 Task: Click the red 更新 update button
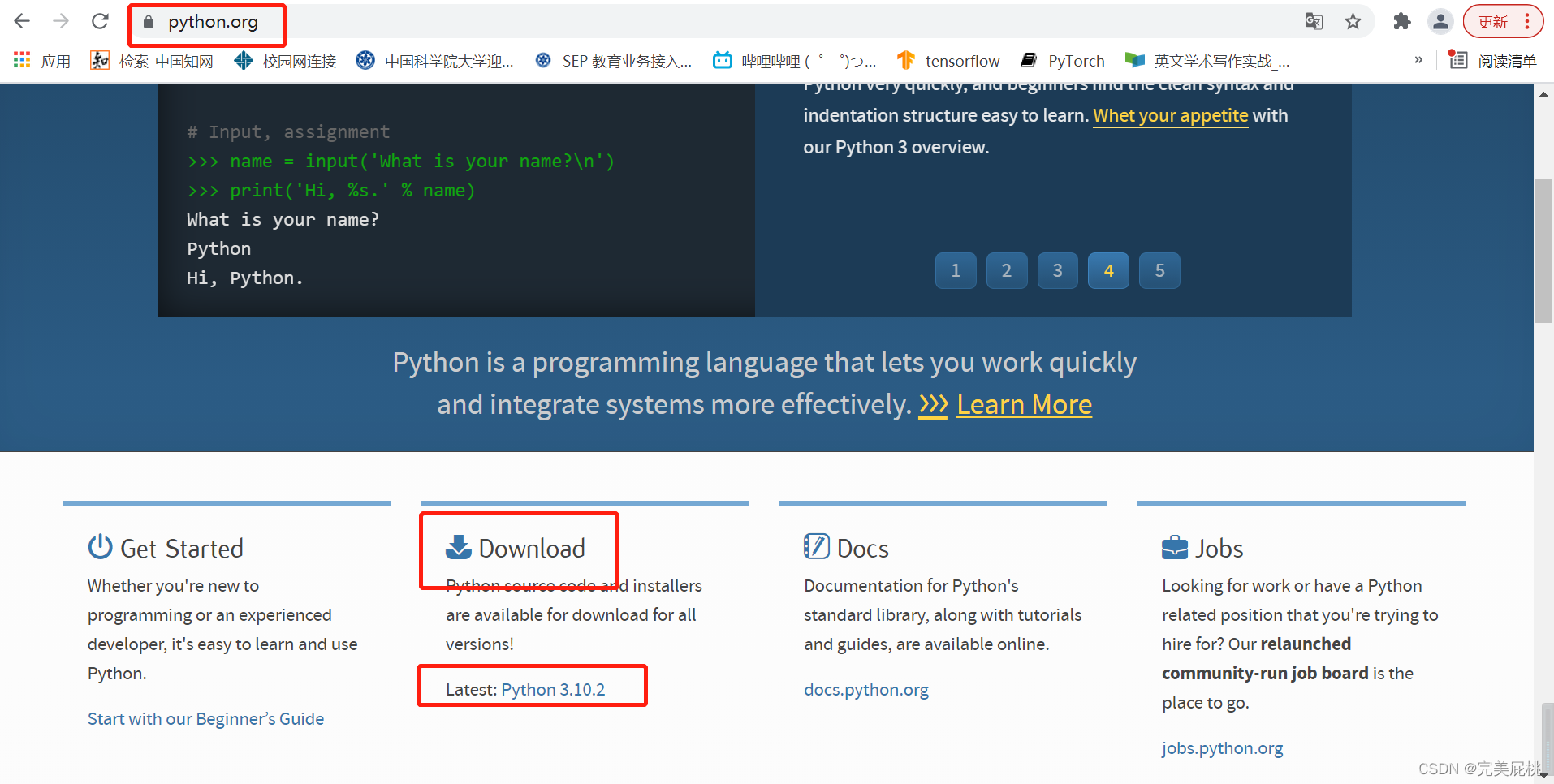click(1493, 22)
